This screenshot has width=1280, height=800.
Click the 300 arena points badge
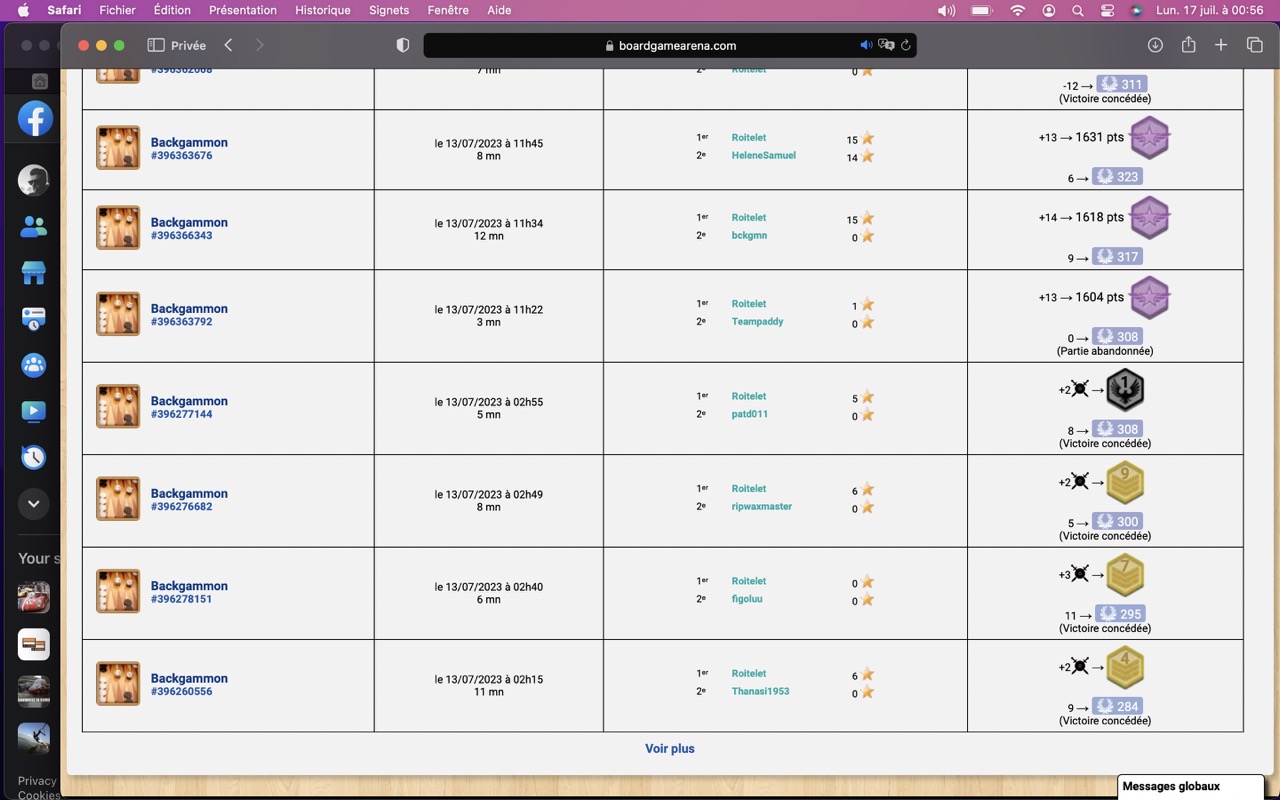coord(1117,522)
